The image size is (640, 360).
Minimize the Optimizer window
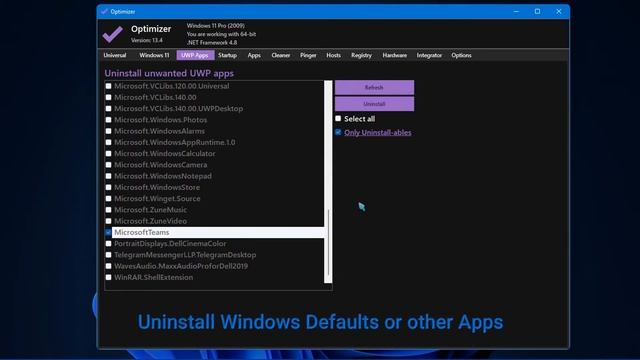pyautogui.click(x=516, y=11)
